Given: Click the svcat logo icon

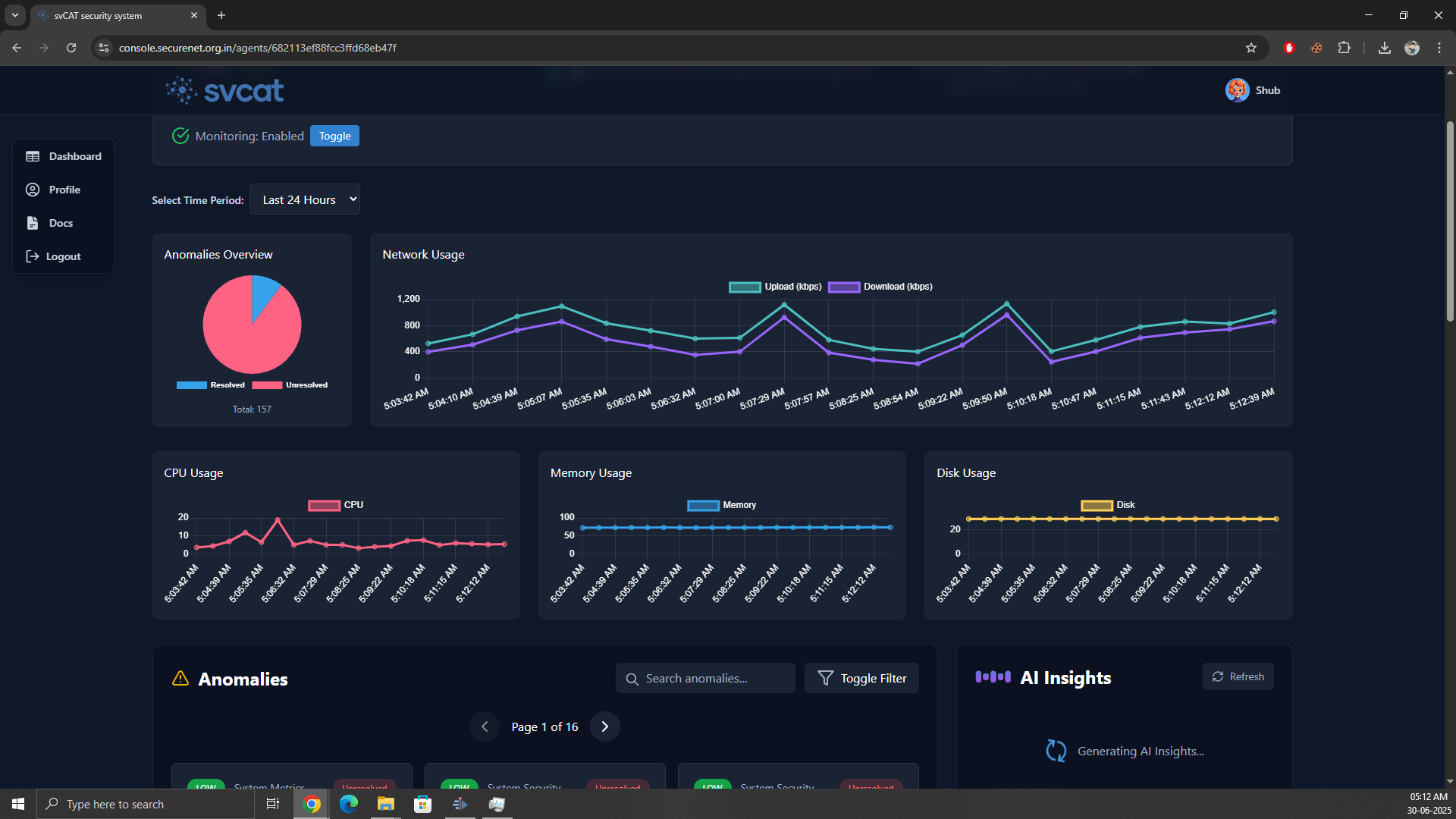Looking at the screenshot, I should [x=182, y=90].
